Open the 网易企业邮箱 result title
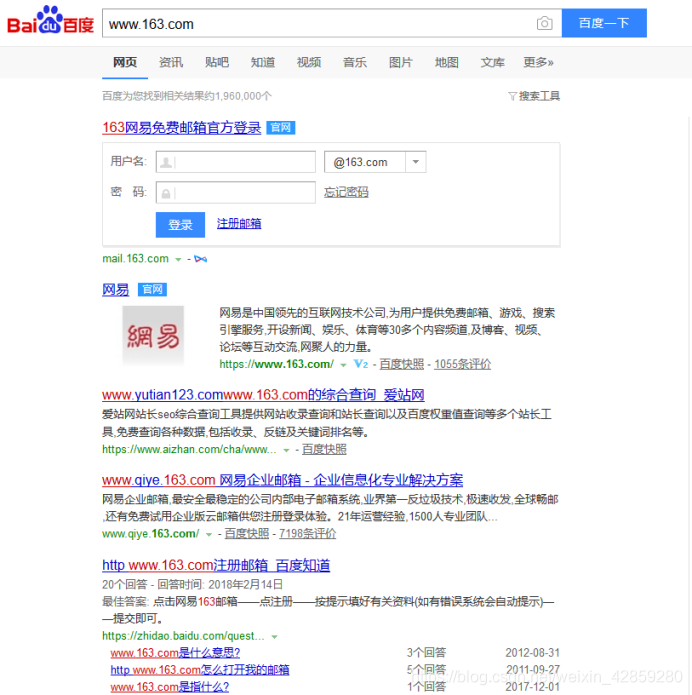Screen dimensions: 692x695 [282, 480]
